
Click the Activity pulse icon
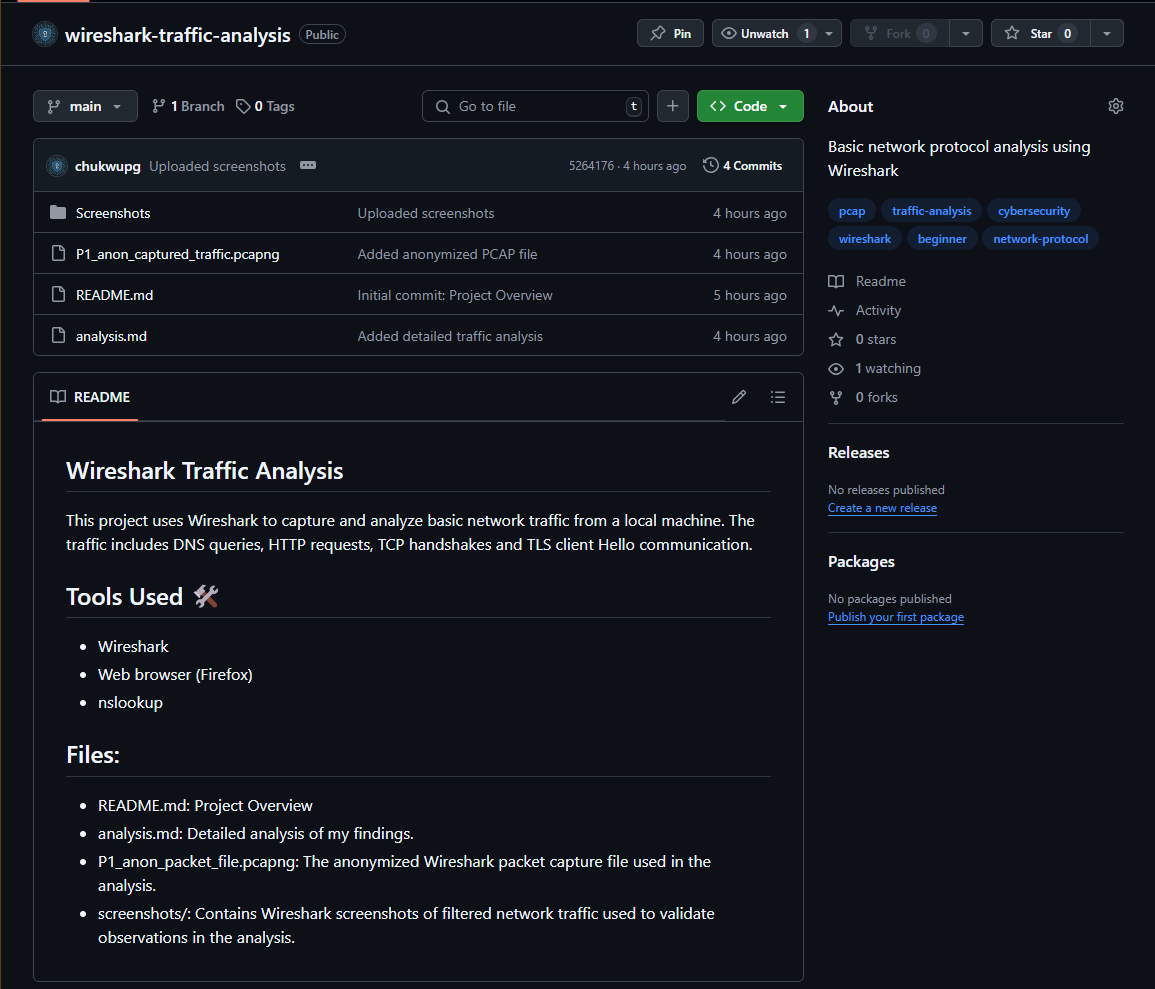[835, 311]
